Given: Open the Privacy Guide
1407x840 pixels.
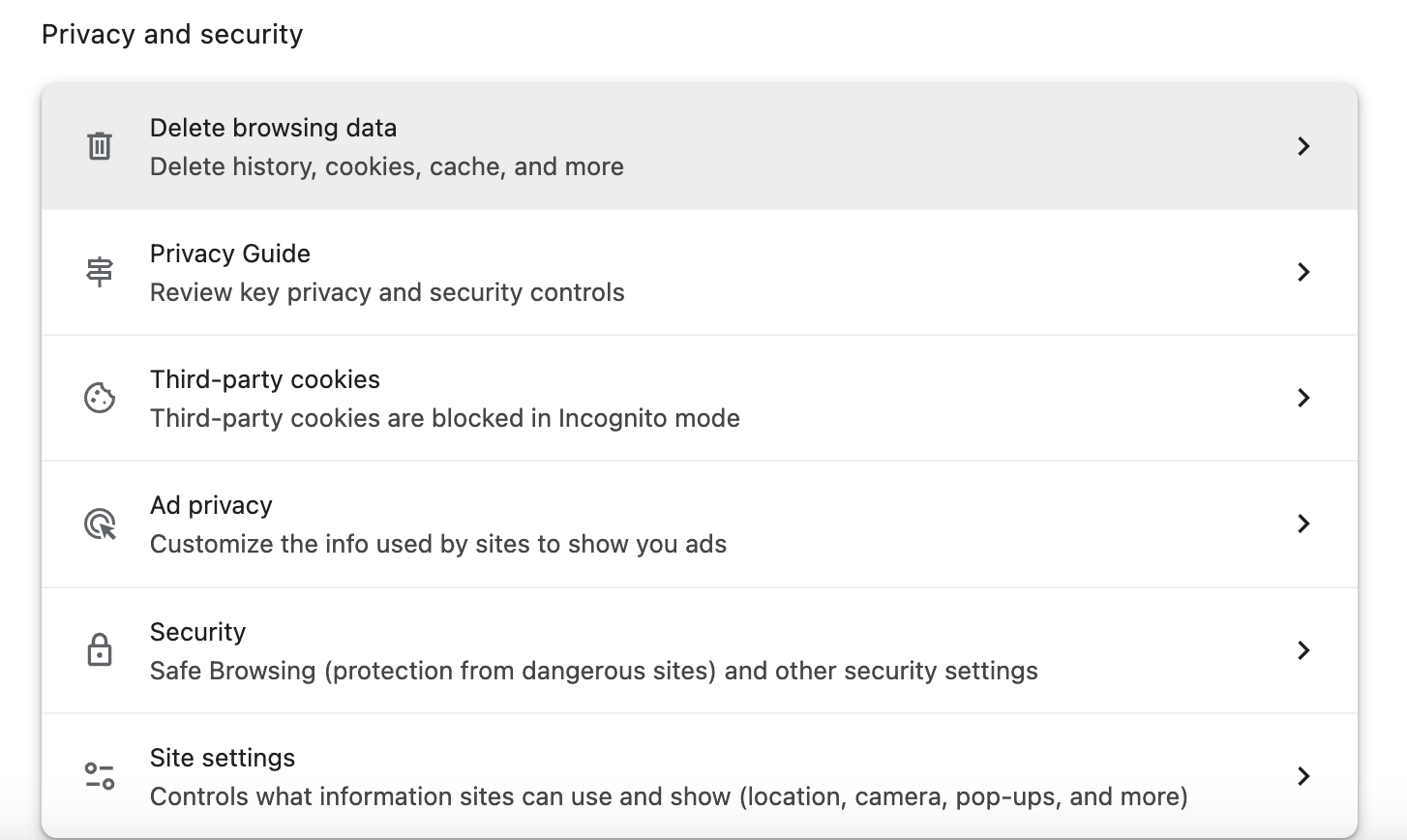Looking at the screenshot, I should (x=677, y=272).
